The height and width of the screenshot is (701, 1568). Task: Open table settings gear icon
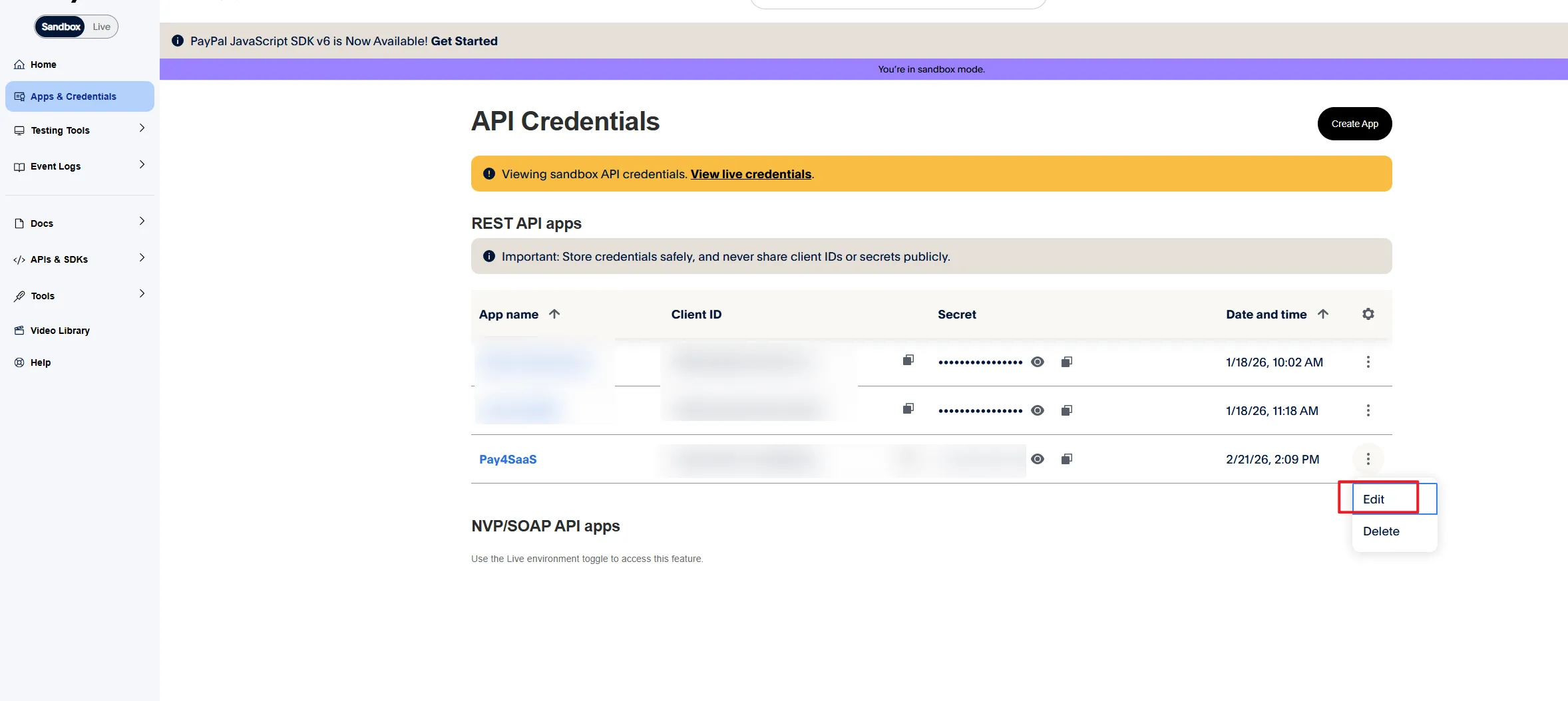click(x=1368, y=314)
